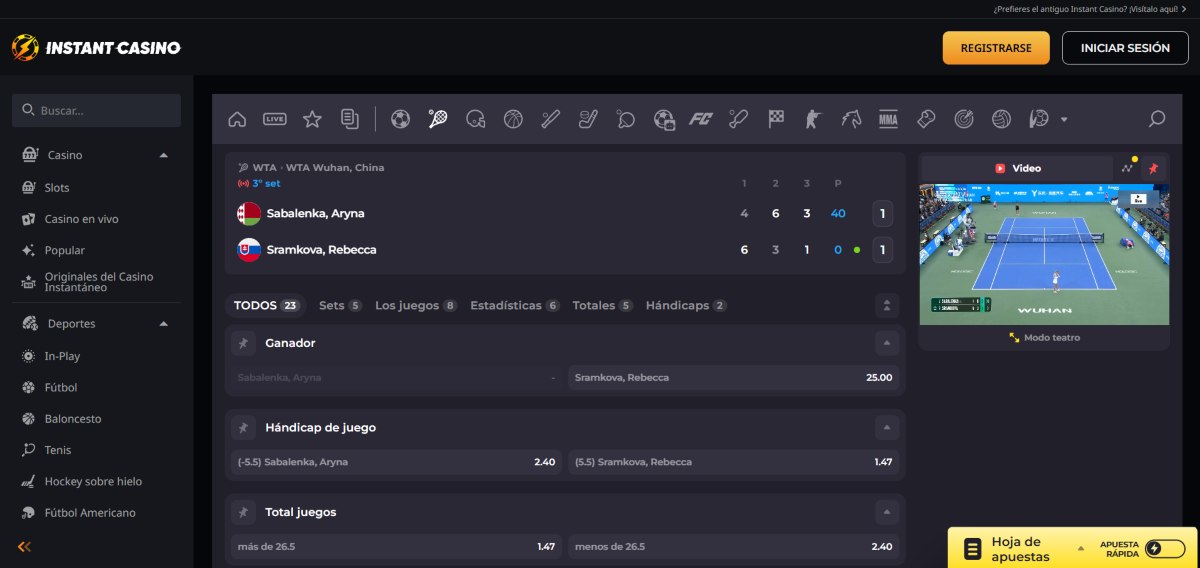The height and width of the screenshot is (568, 1200).
Task: Toggle the red pin on video panel
Action: [1153, 168]
